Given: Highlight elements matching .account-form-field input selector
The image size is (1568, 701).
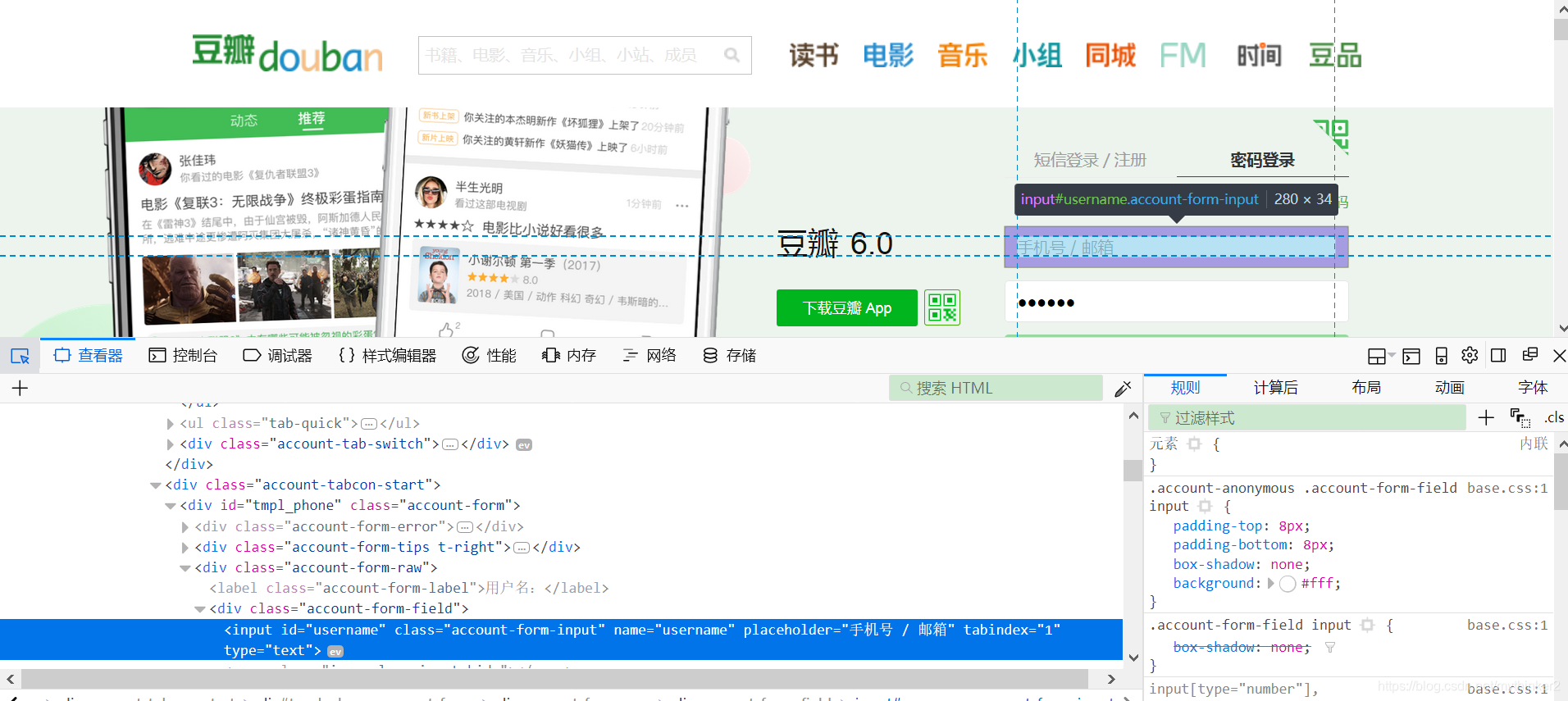Looking at the screenshot, I should 1367,626.
